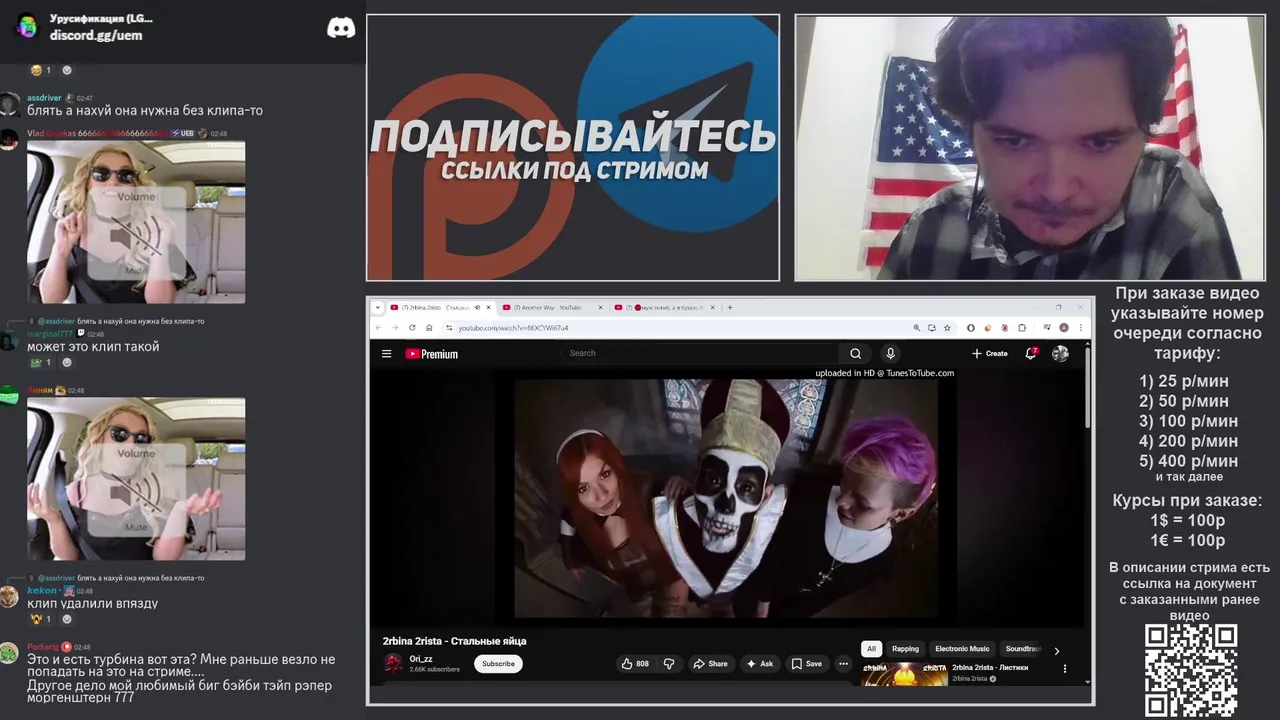Select the Electronic Music filter chip
Viewport: 1280px width, 720px height.
tap(962, 649)
